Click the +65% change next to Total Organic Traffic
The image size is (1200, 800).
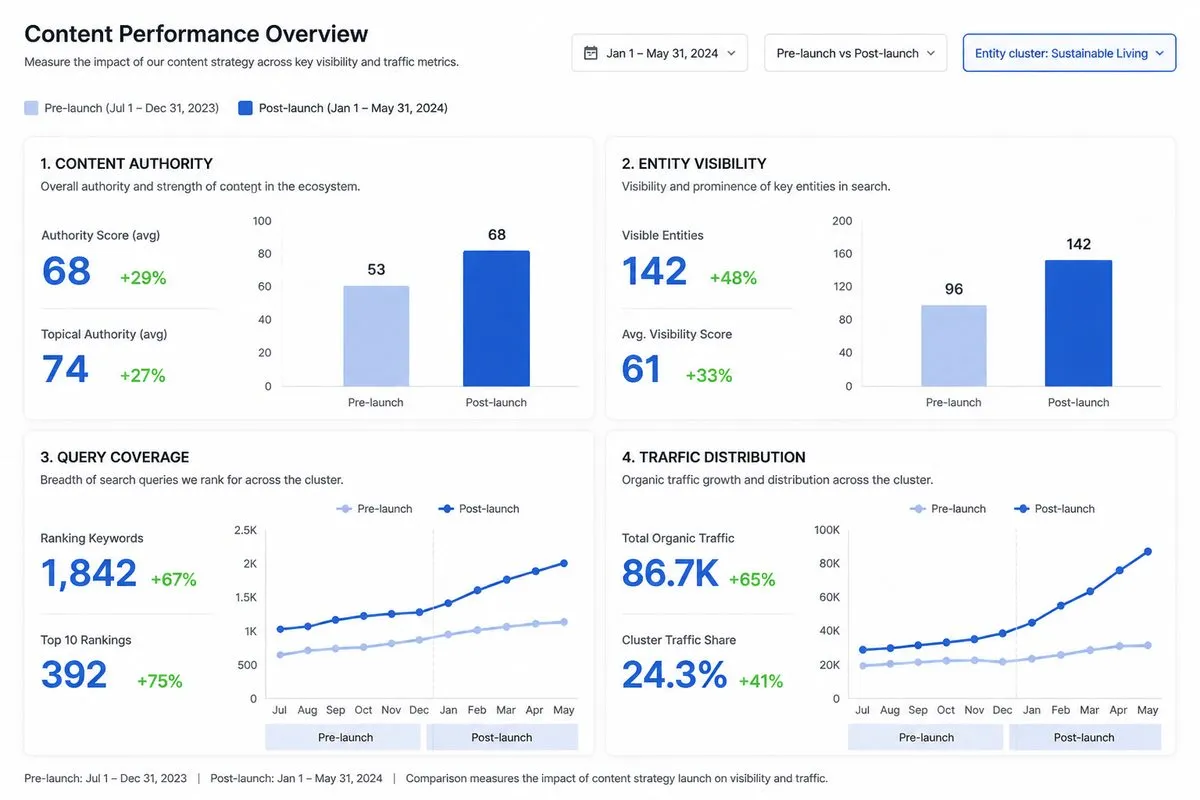click(x=752, y=580)
